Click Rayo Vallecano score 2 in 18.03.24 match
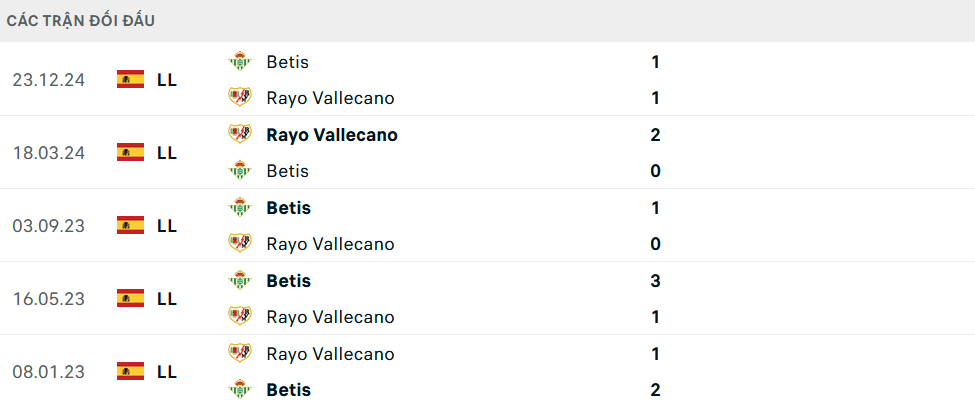The height and width of the screenshot is (402, 975). pyautogui.click(x=655, y=135)
